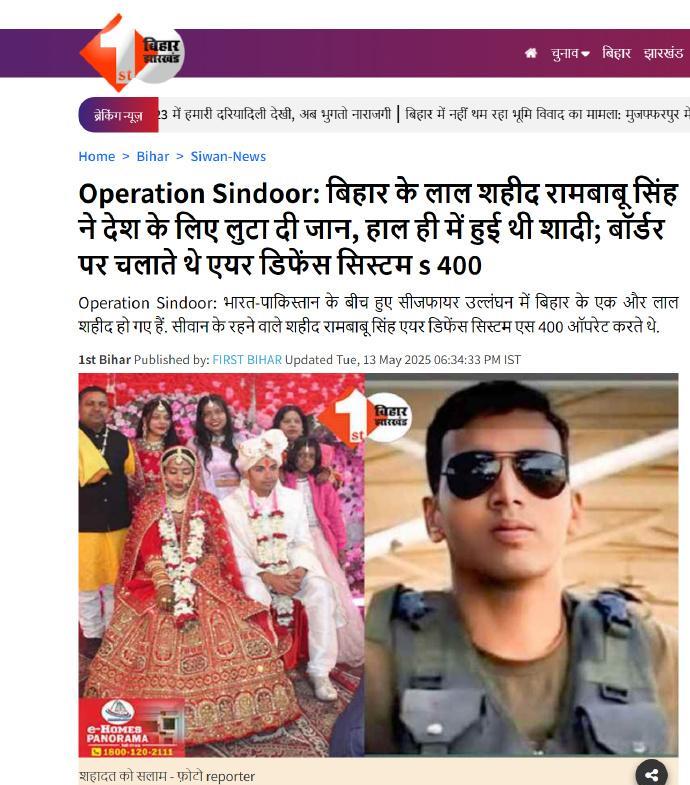Screen dimensions: 690x785
Task: Open the झारखंड menu item
Action: coord(663,53)
